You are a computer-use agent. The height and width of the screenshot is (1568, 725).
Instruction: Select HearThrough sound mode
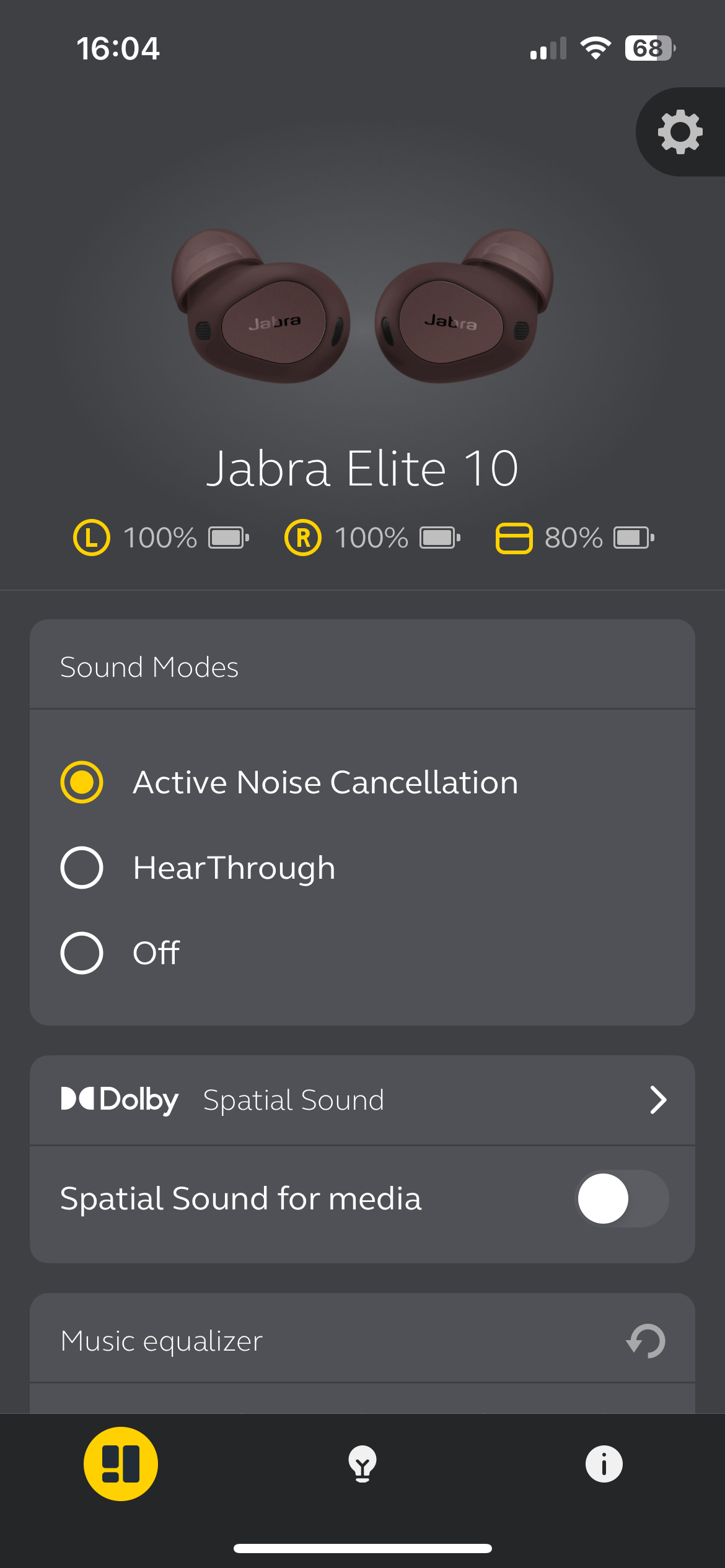coord(82,868)
